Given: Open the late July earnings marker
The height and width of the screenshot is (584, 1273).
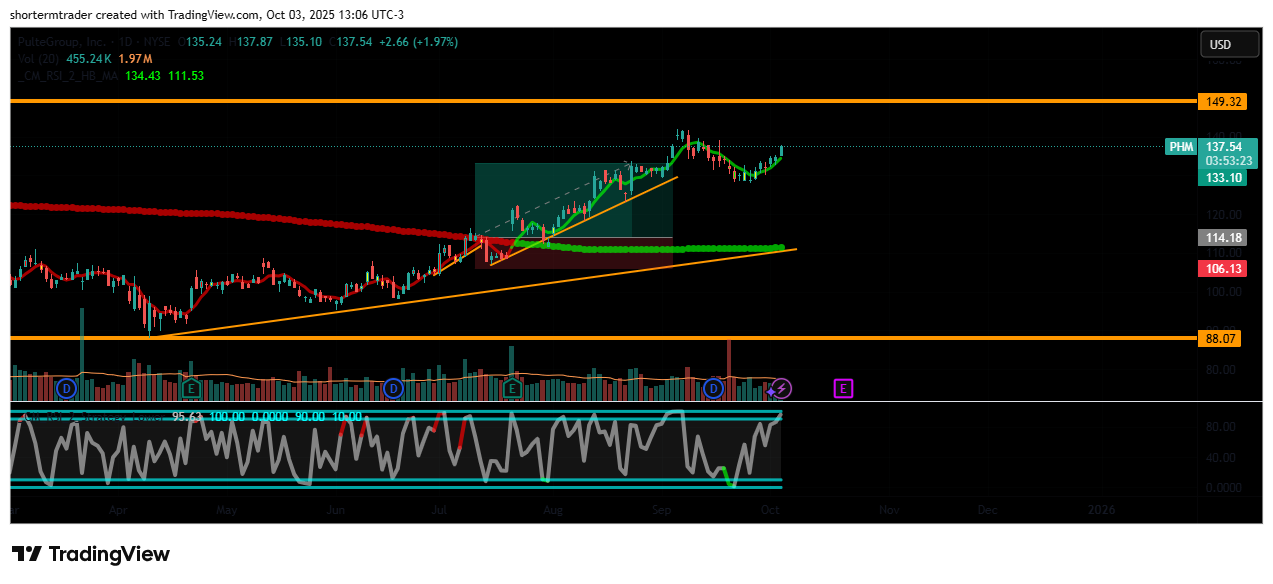Looking at the screenshot, I should 513,387.
